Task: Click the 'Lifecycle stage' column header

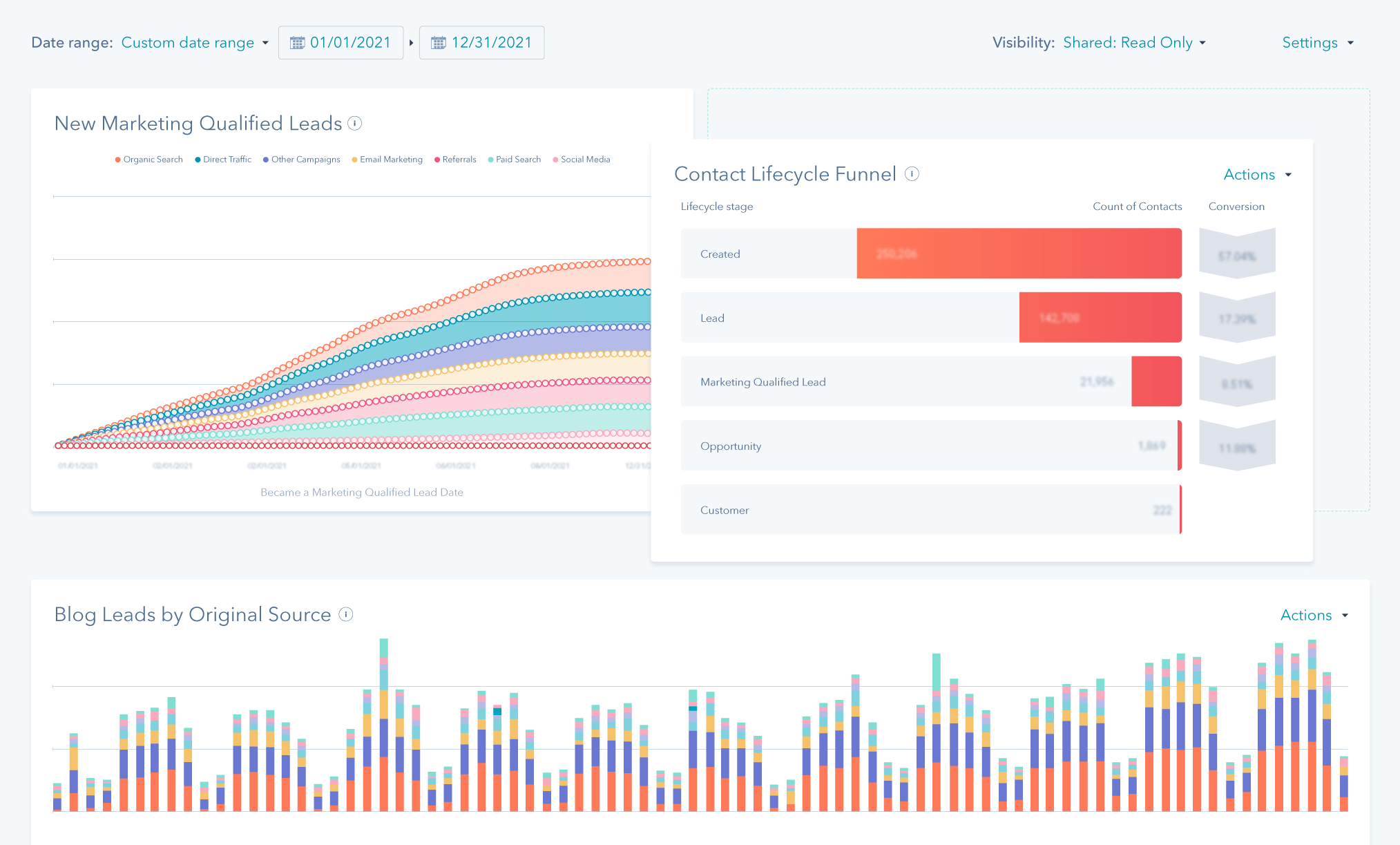Action: click(717, 207)
